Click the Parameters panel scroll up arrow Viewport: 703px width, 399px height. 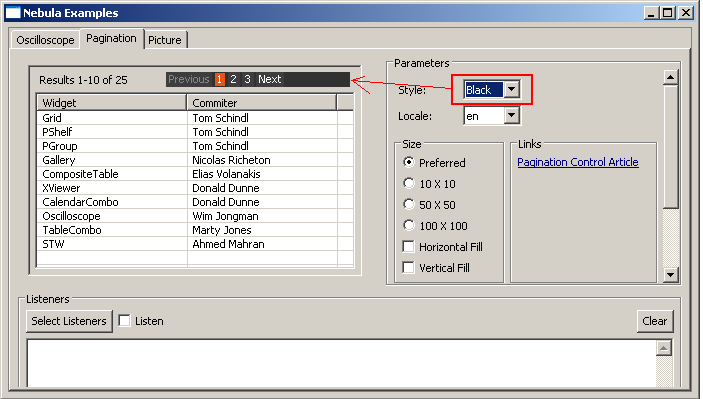point(670,78)
